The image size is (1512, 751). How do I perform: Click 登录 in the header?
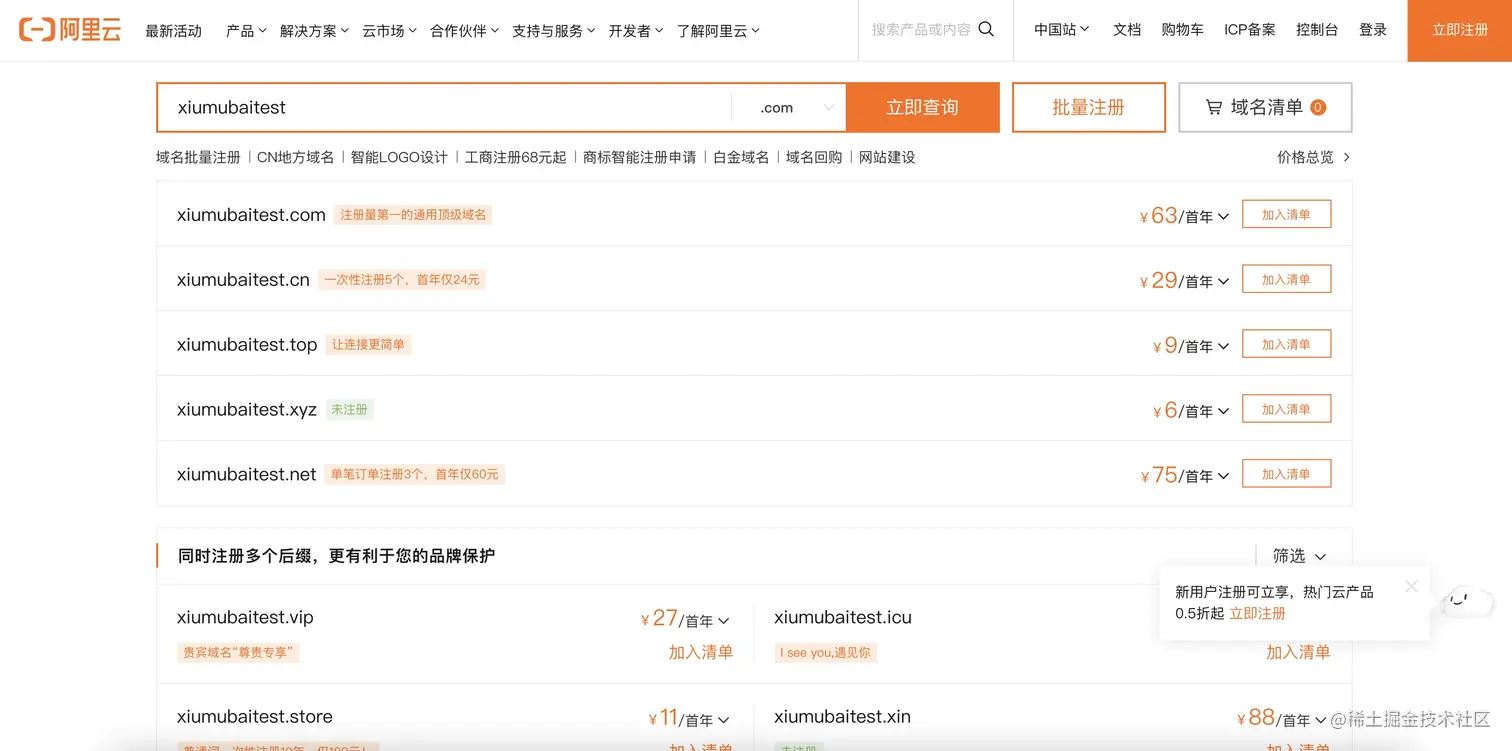coord(1373,30)
